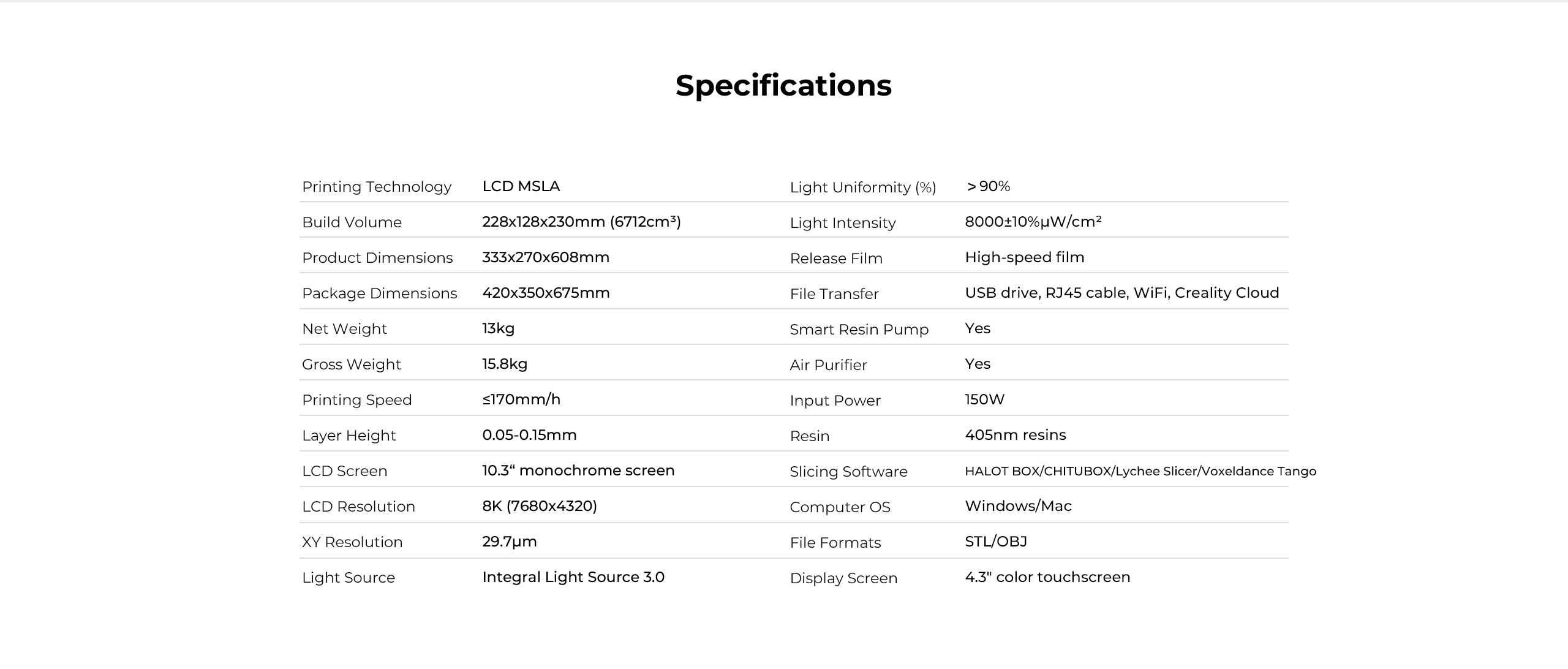Select the 8000±10%μW/cm² light intensity value

pos(1033,222)
